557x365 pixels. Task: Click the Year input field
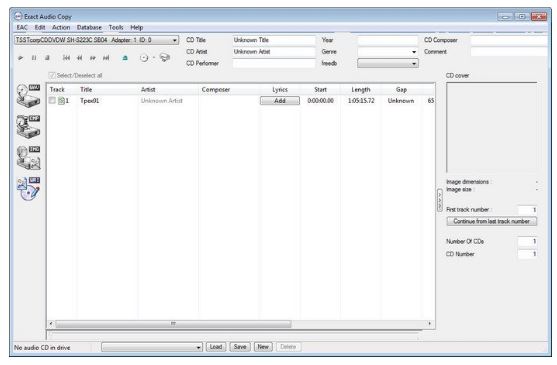pos(388,40)
